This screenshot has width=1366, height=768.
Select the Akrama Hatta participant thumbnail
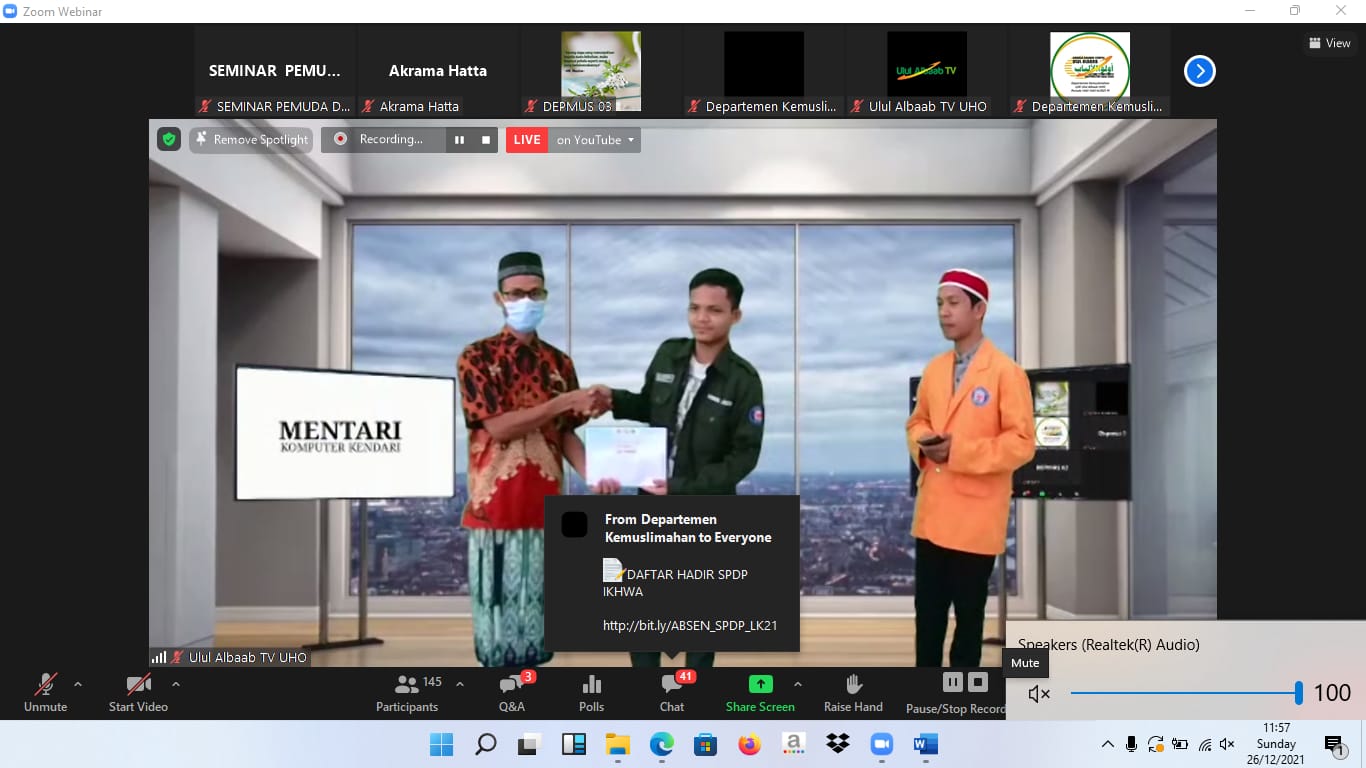[x=438, y=71]
